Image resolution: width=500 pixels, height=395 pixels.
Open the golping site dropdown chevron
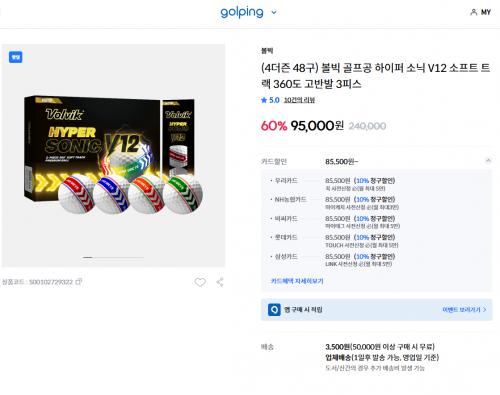coord(274,13)
